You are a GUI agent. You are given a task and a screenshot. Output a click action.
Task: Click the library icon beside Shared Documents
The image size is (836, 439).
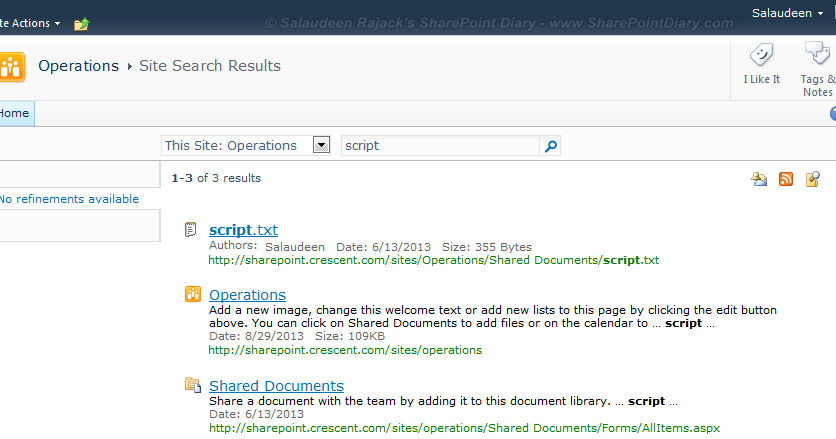pyautogui.click(x=192, y=385)
